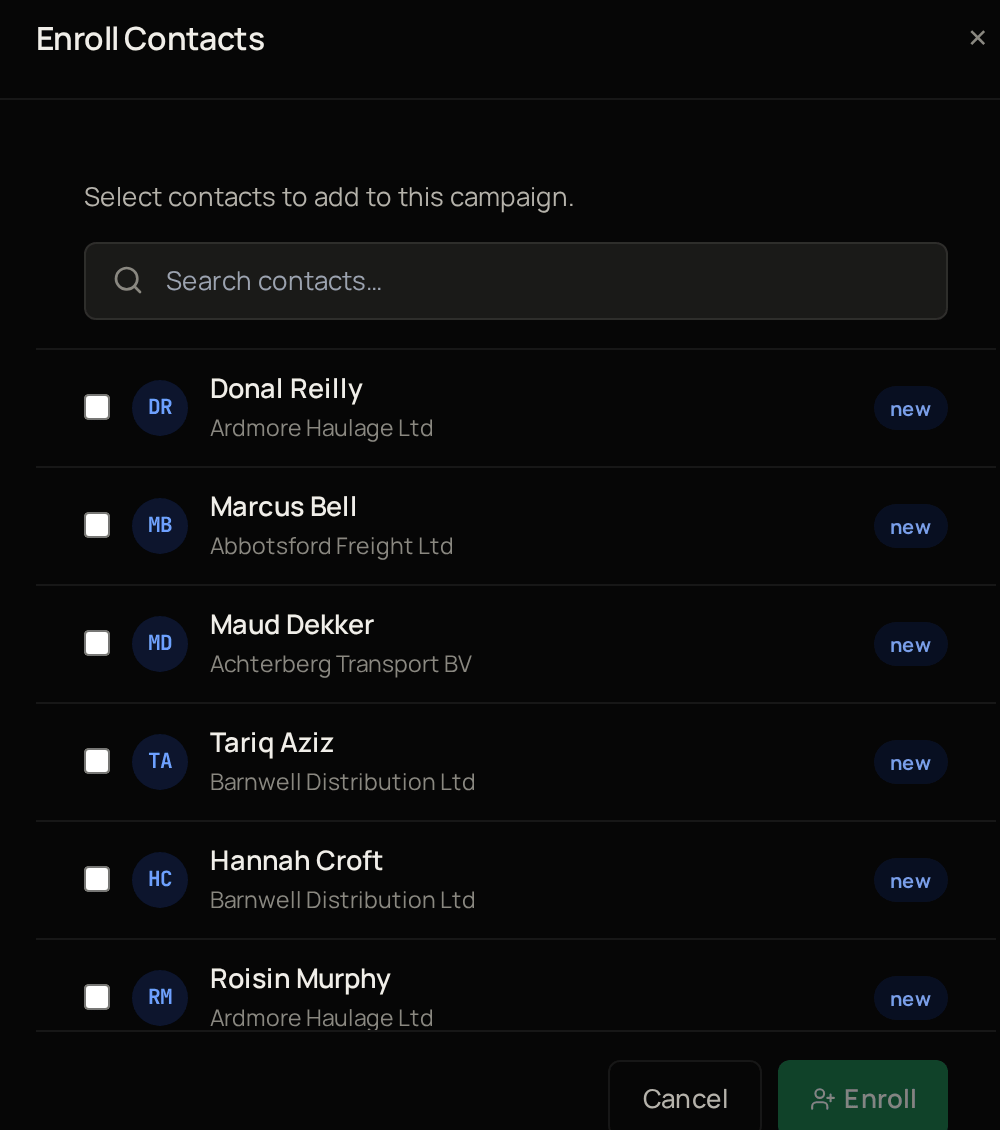Click Achterberg Transport BV company text
The width and height of the screenshot is (1000, 1130).
point(341,664)
